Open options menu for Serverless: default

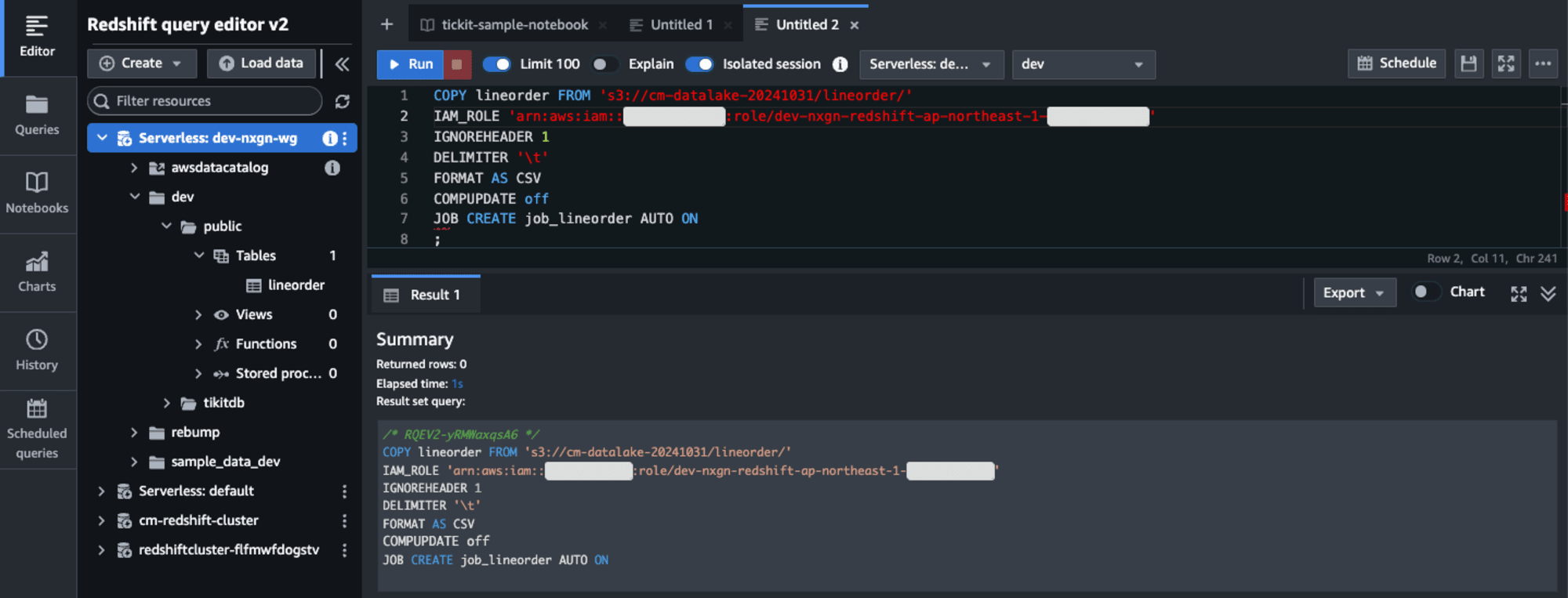pyautogui.click(x=344, y=491)
